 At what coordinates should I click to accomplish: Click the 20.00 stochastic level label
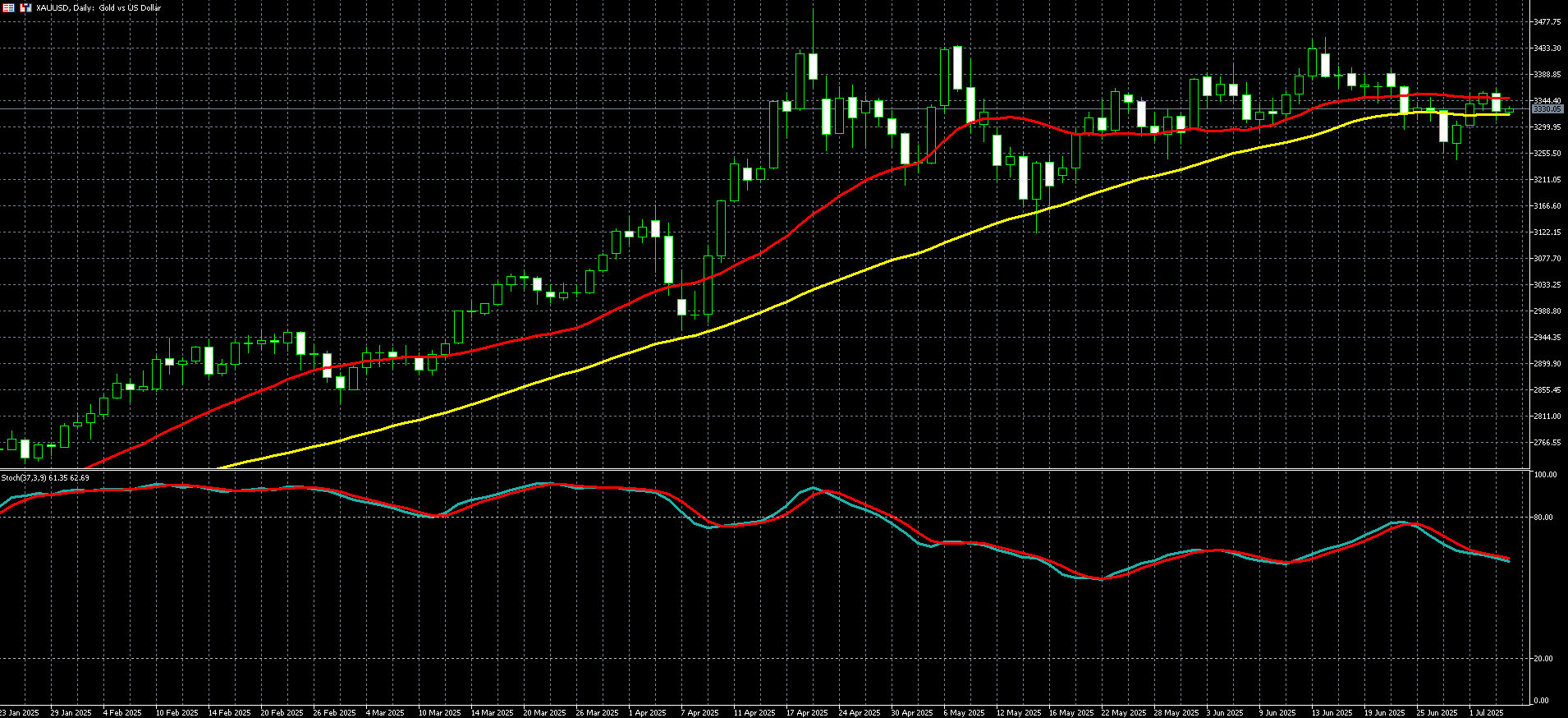pos(1544,659)
